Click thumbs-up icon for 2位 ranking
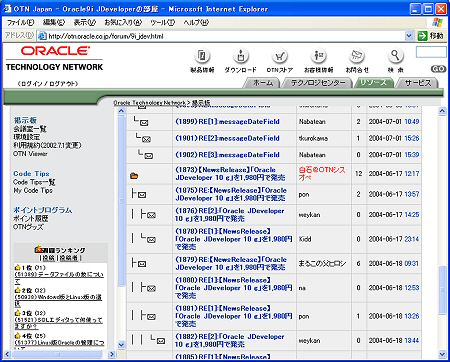450x362 pixels. click(18, 290)
